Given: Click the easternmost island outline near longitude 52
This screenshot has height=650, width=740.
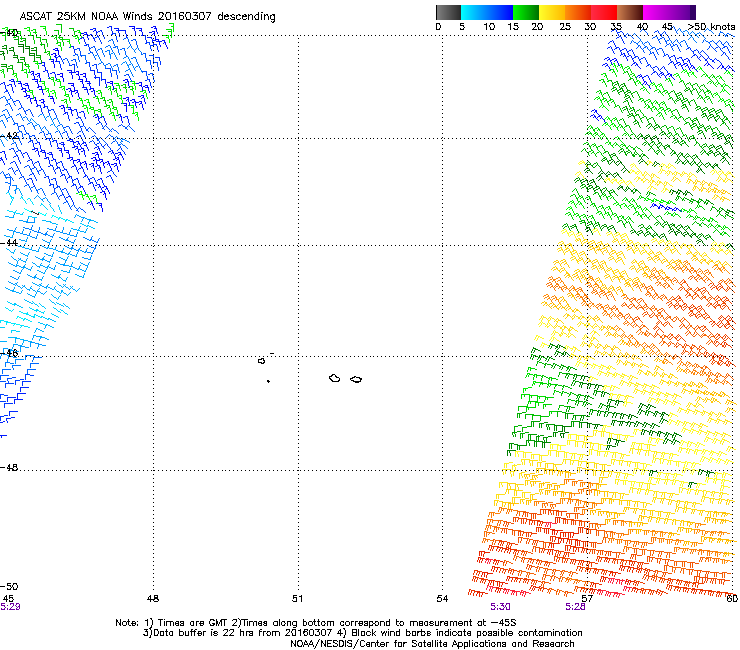Looking at the screenshot, I should (x=356, y=379).
